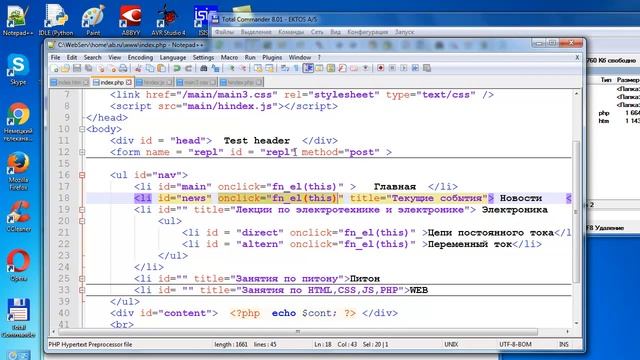Click the Paste clipboard toolbar icon
This screenshot has width=640, height=360.
pyautogui.click(x=161, y=69)
